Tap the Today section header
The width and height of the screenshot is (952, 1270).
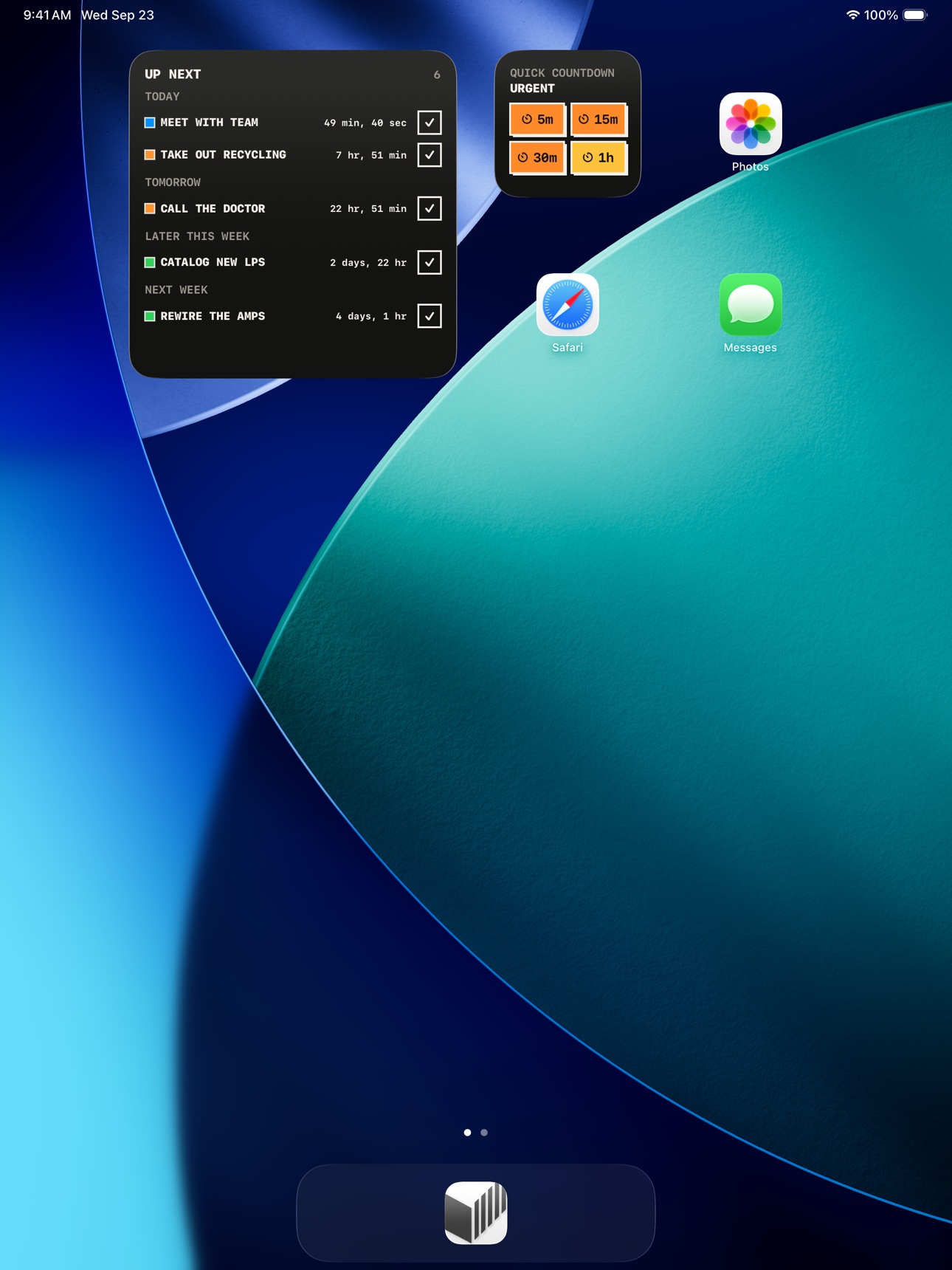(162, 97)
